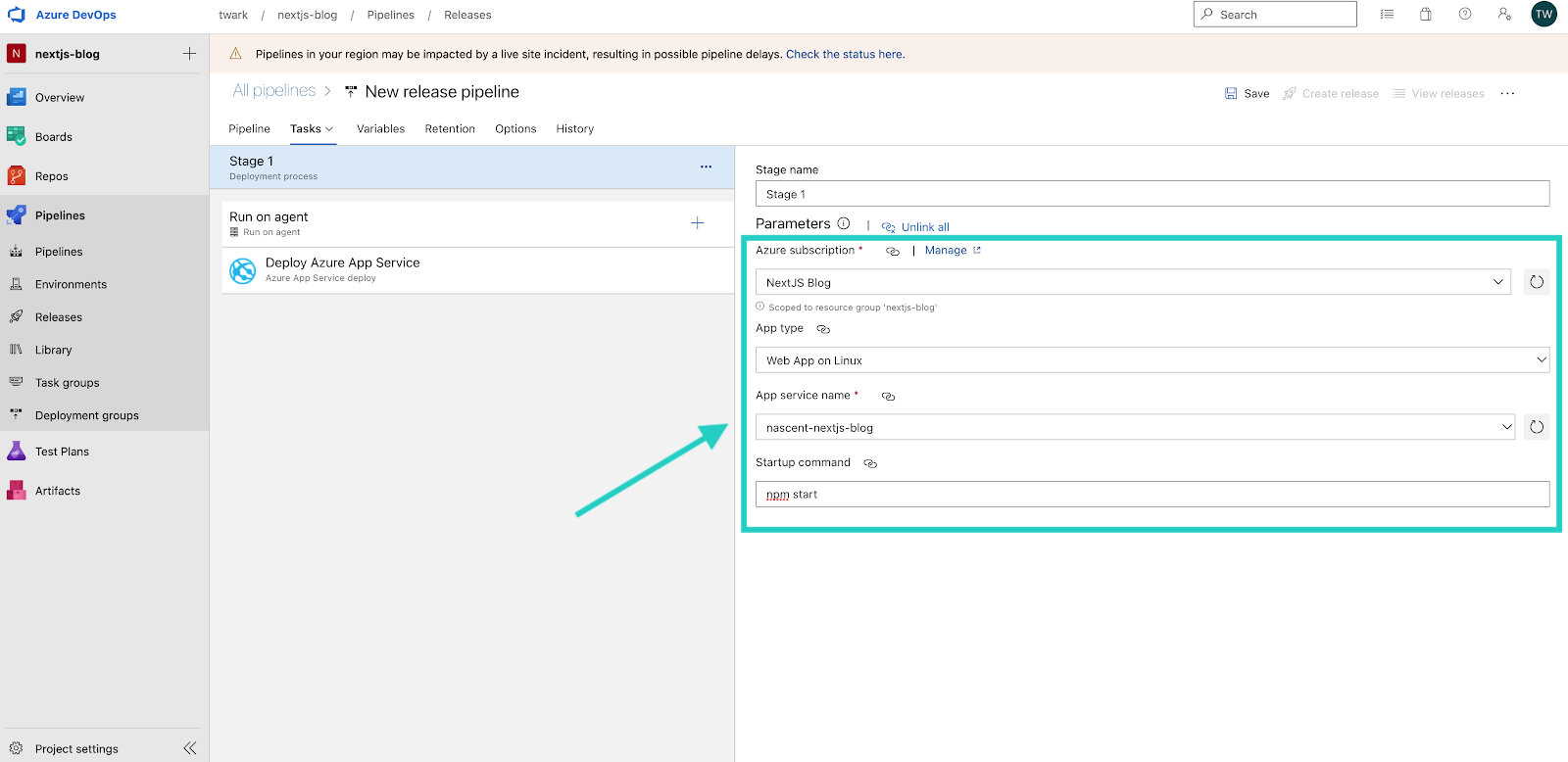This screenshot has height=762, width=1568.
Task: Click View releases button
Action: tap(1439, 93)
